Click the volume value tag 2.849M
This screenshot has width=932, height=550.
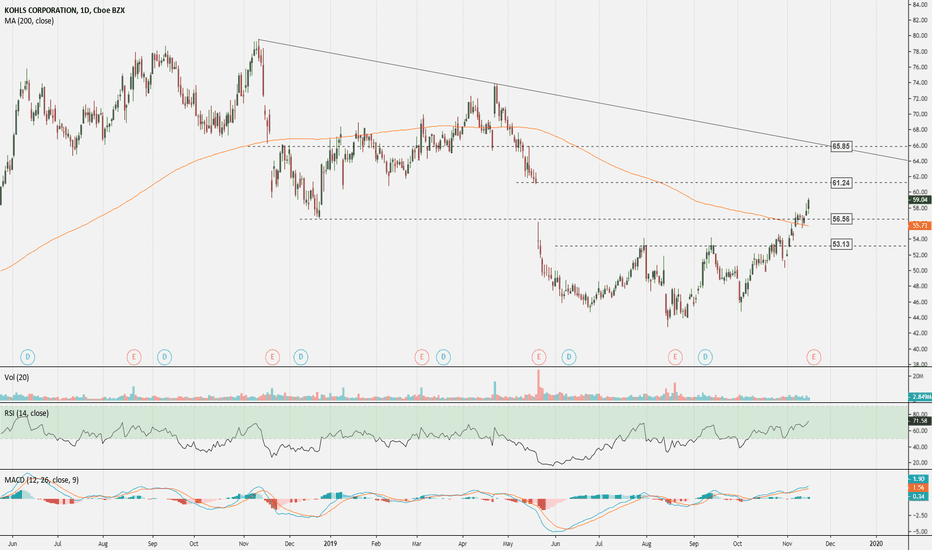920,397
